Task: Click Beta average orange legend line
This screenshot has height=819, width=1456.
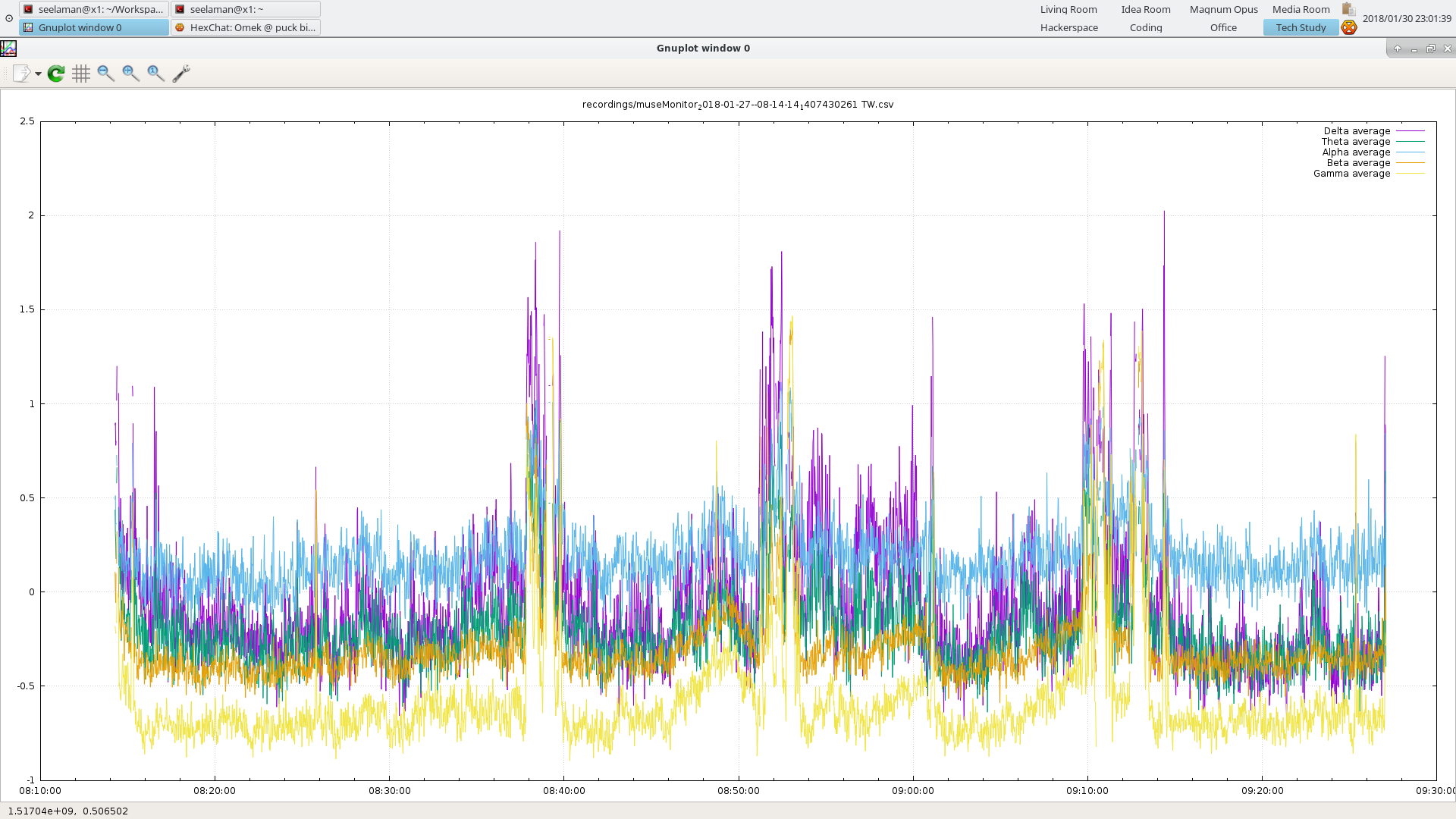Action: coord(1410,163)
